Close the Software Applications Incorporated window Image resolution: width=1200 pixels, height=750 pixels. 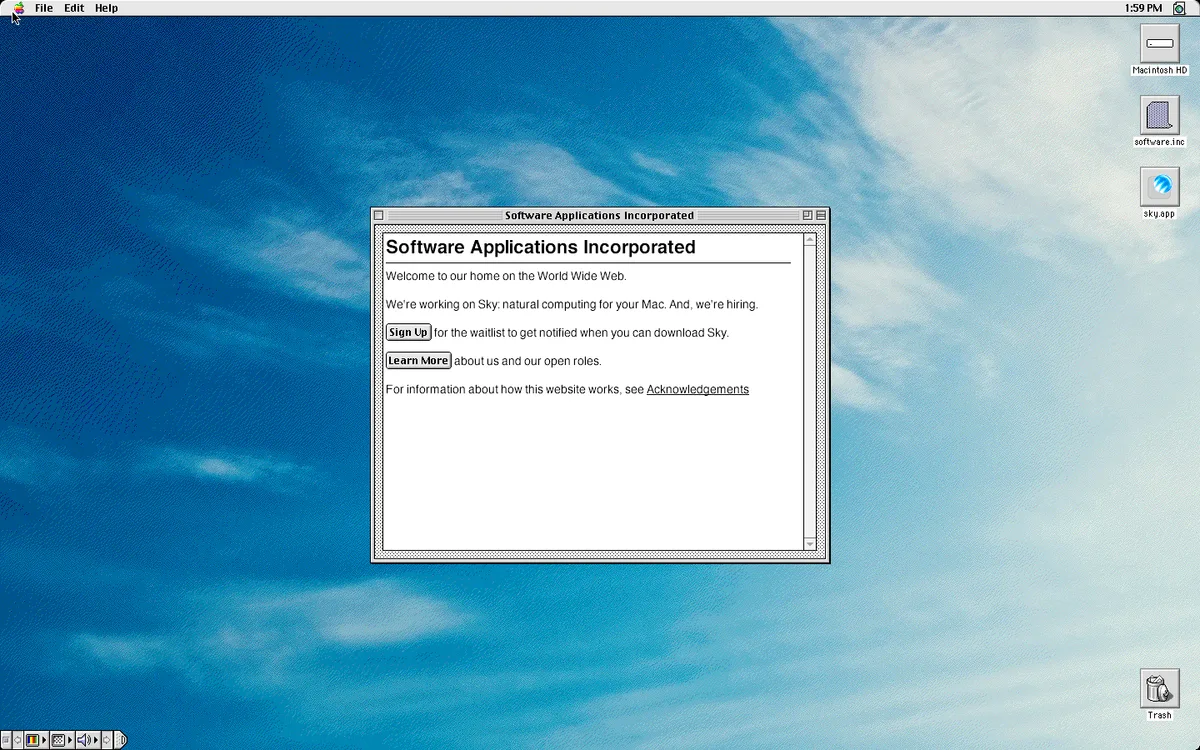[379, 215]
